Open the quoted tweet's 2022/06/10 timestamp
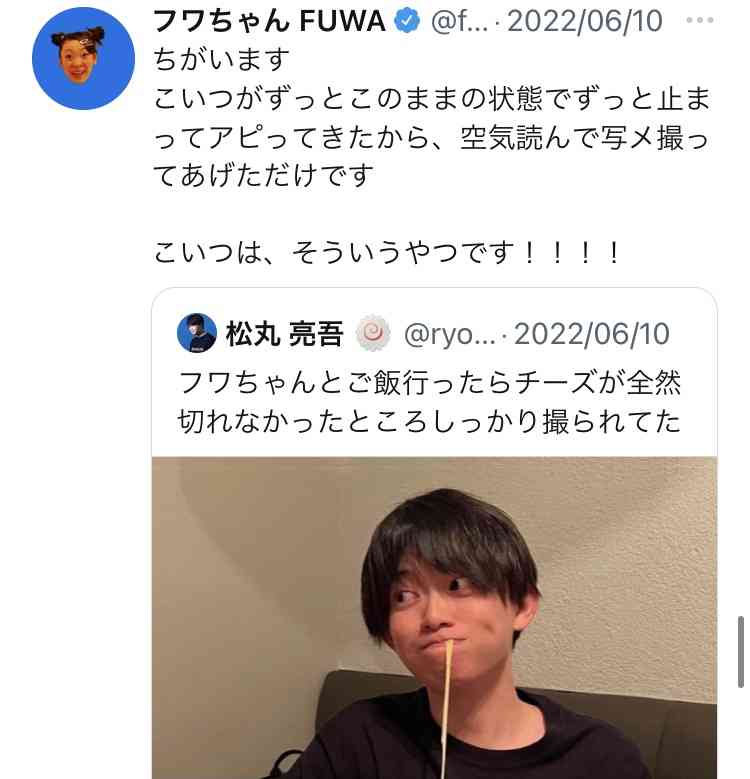This screenshot has width=750, height=779. tap(592, 334)
